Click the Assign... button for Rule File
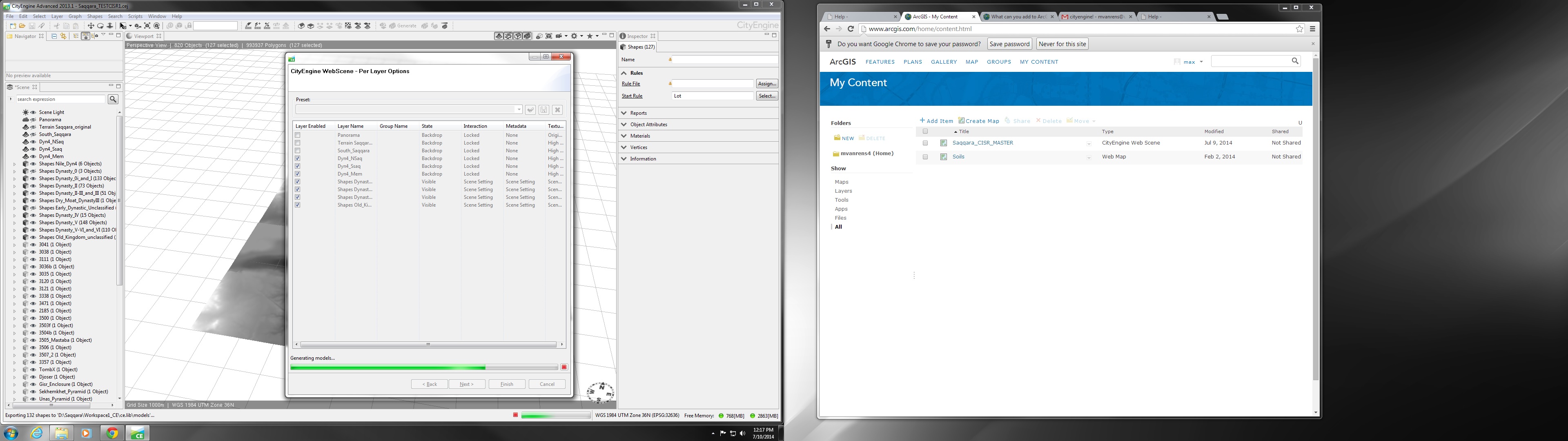Viewport: 1568px width, 441px height. click(x=767, y=84)
